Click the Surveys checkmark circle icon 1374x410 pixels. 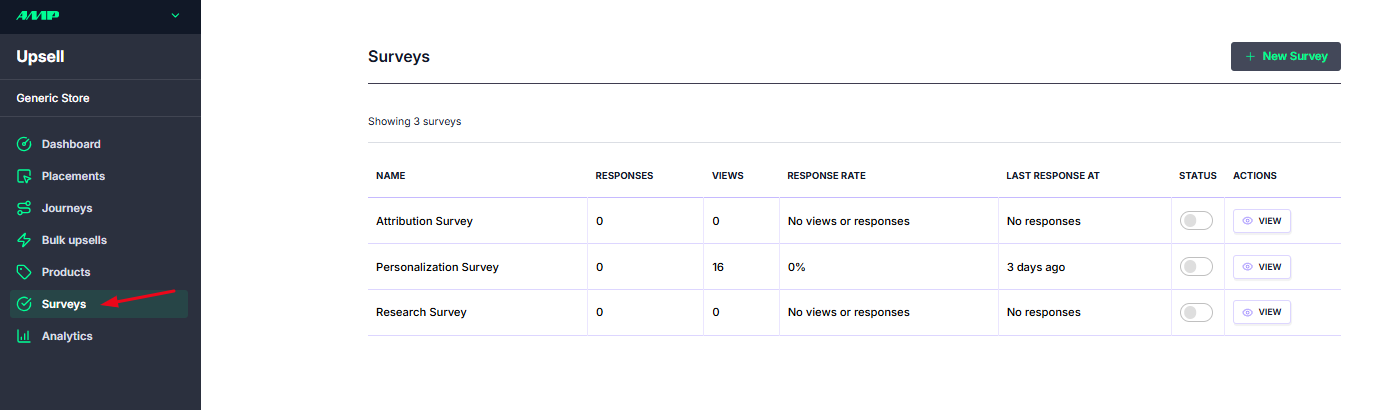point(25,304)
